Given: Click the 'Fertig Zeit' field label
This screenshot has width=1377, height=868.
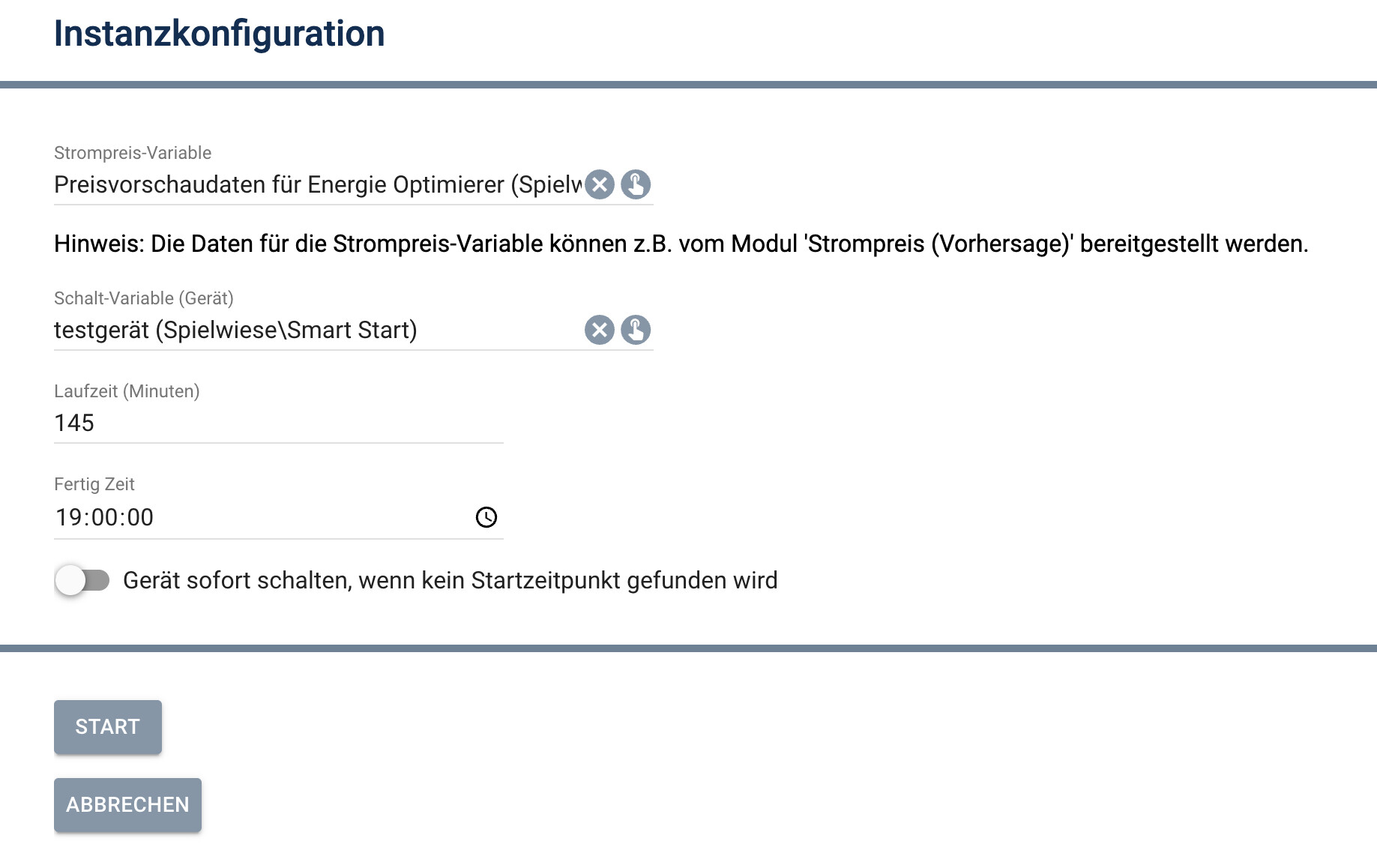Looking at the screenshot, I should [94, 484].
